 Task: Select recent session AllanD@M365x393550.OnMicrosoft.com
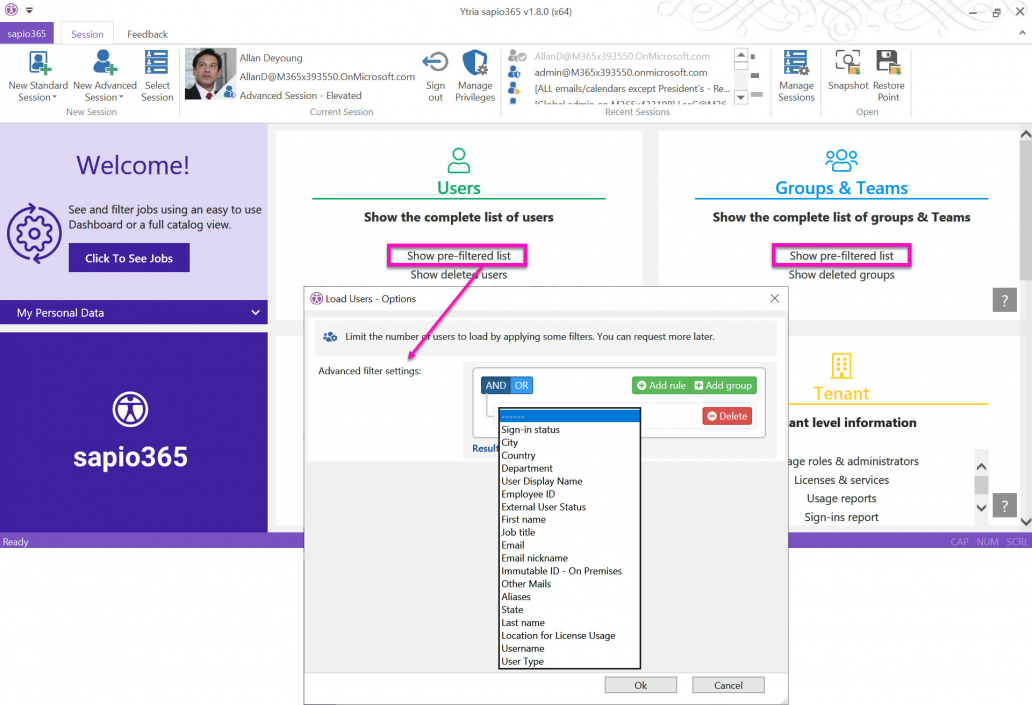click(x=621, y=57)
